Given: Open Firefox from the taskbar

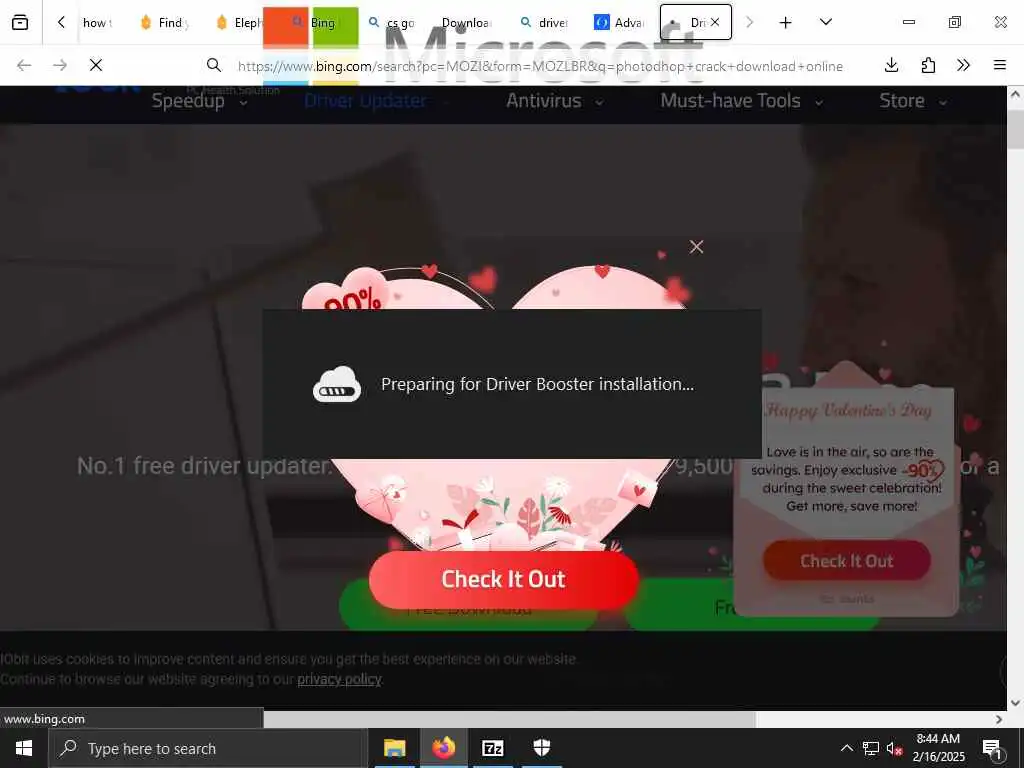Looking at the screenshot, I should point(443,748).
